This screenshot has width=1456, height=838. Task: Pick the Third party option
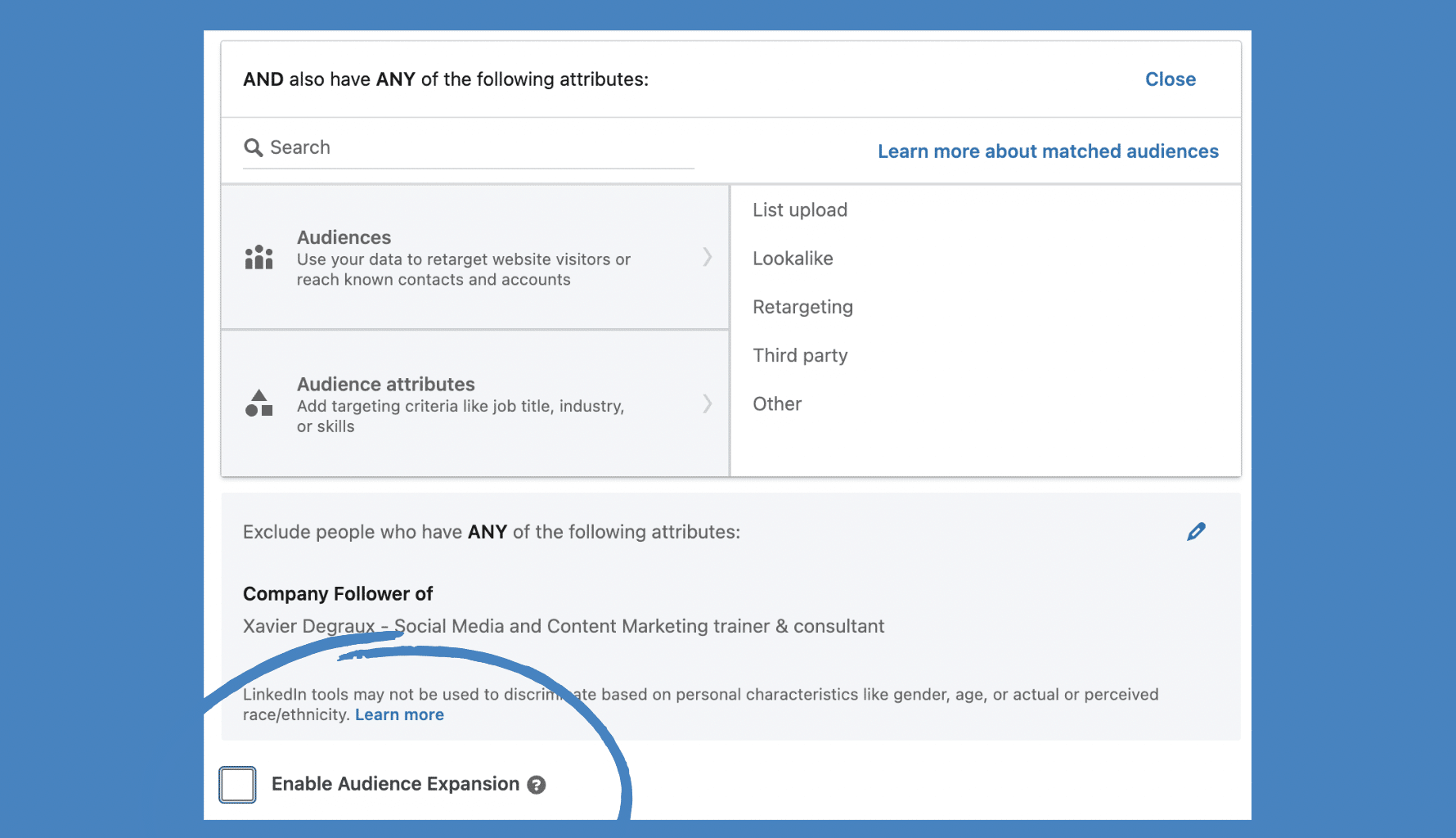click(799, 355)
